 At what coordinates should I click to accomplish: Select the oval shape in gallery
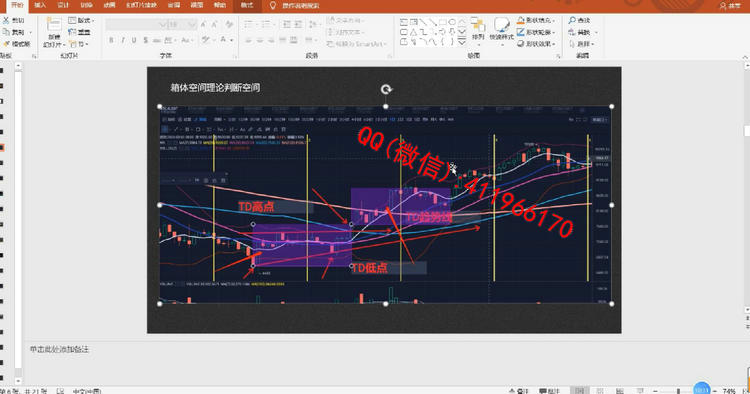point(452,22)
